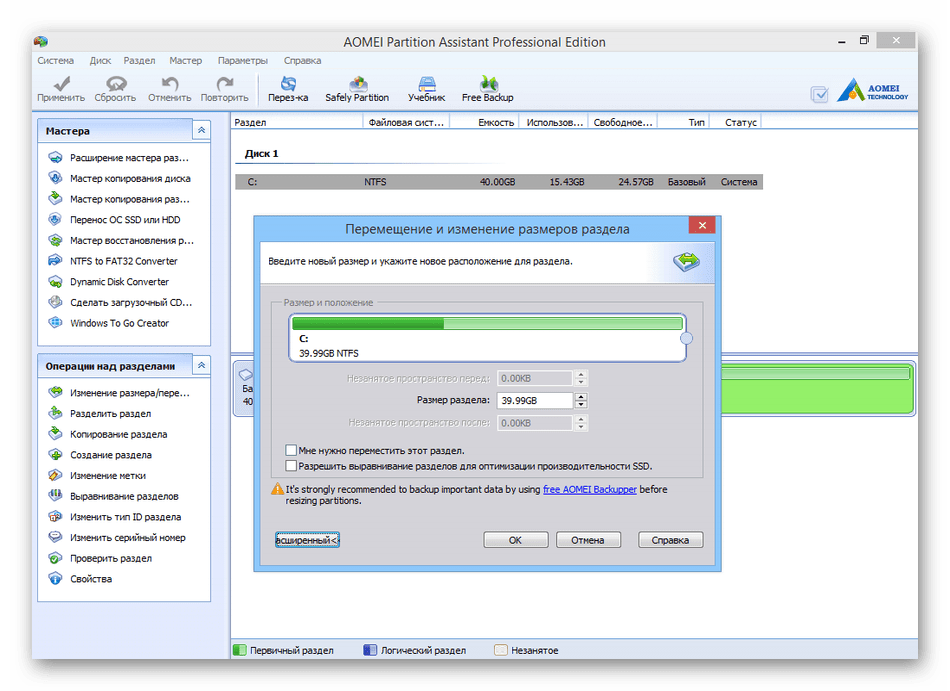Enable SSD partition alignment checkbox

point(291,466)
